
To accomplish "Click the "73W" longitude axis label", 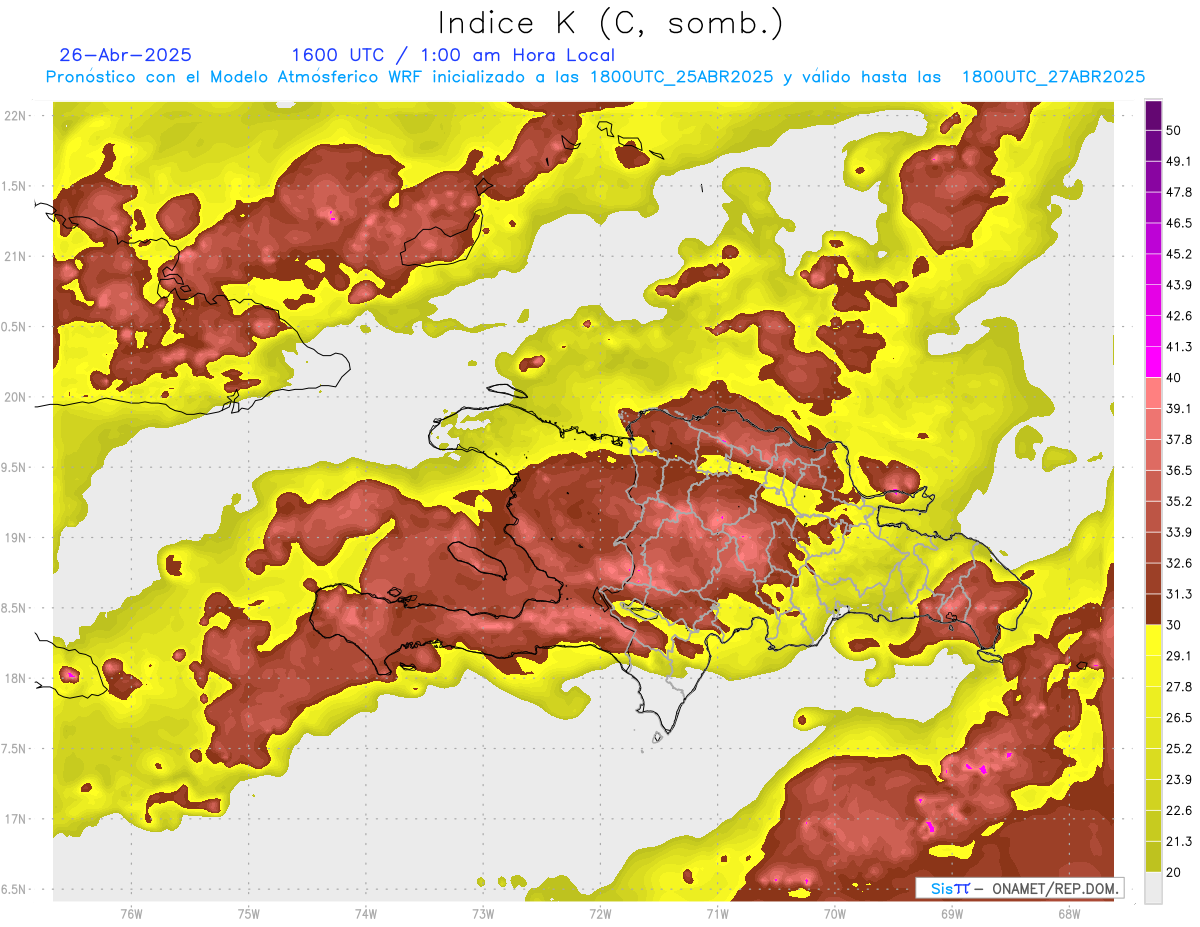I will pyautogui.click(x=483, y=913).
